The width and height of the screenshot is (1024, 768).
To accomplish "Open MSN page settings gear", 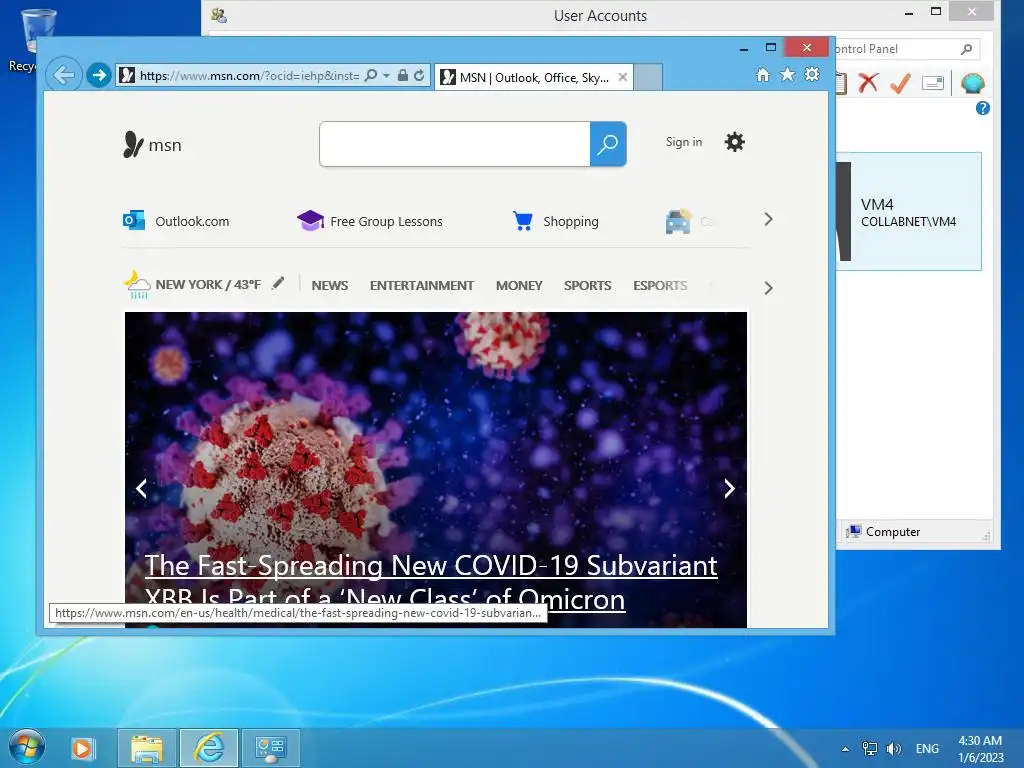I will click(x=735, y=142).
